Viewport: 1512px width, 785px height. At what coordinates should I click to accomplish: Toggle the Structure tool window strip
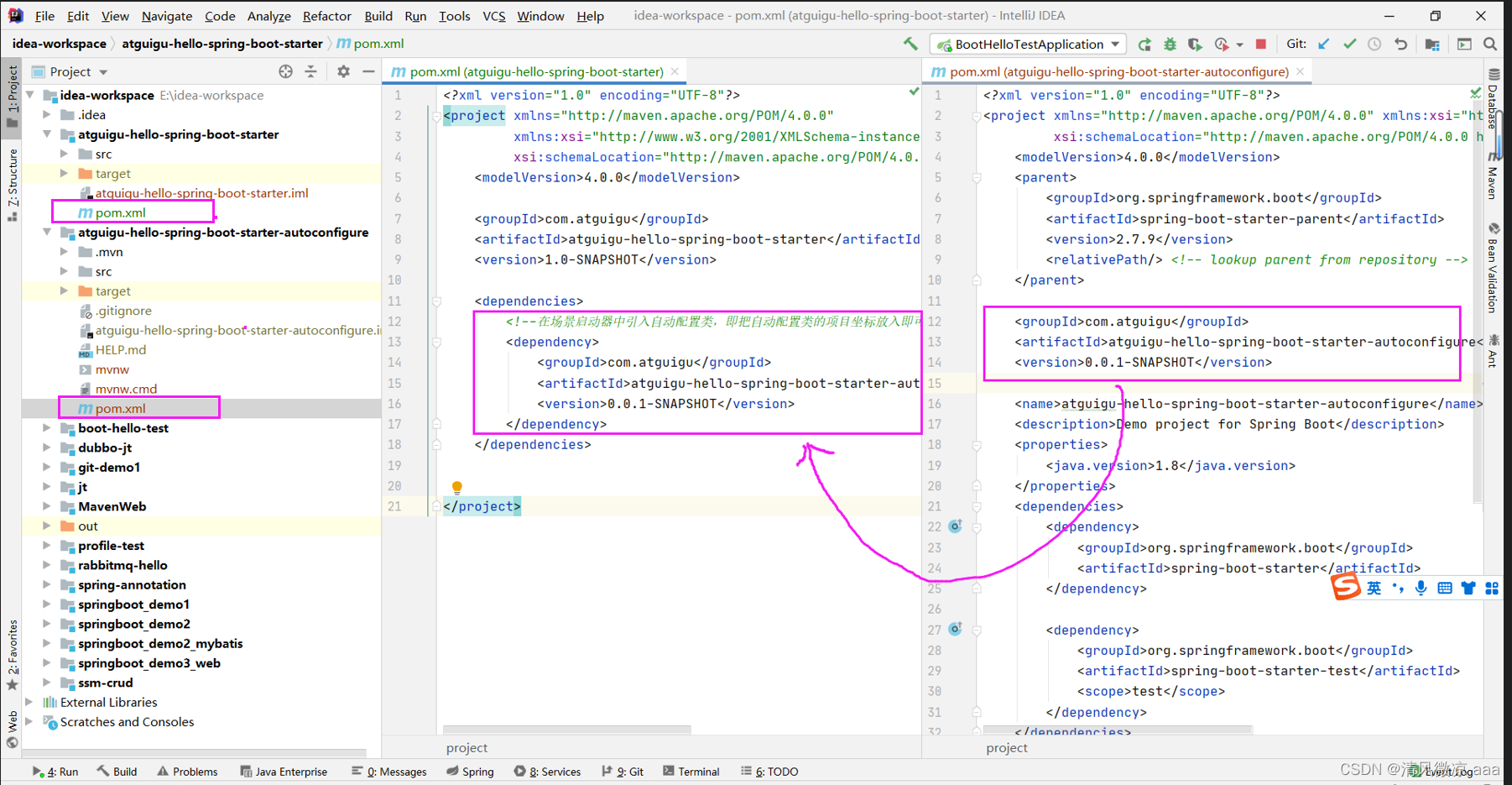pyautogui.click(x=12, y=185)
